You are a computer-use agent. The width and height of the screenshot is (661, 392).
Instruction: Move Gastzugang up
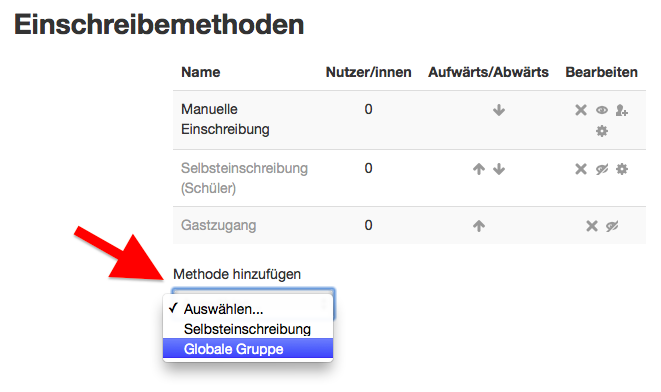(x=478, y=226)
